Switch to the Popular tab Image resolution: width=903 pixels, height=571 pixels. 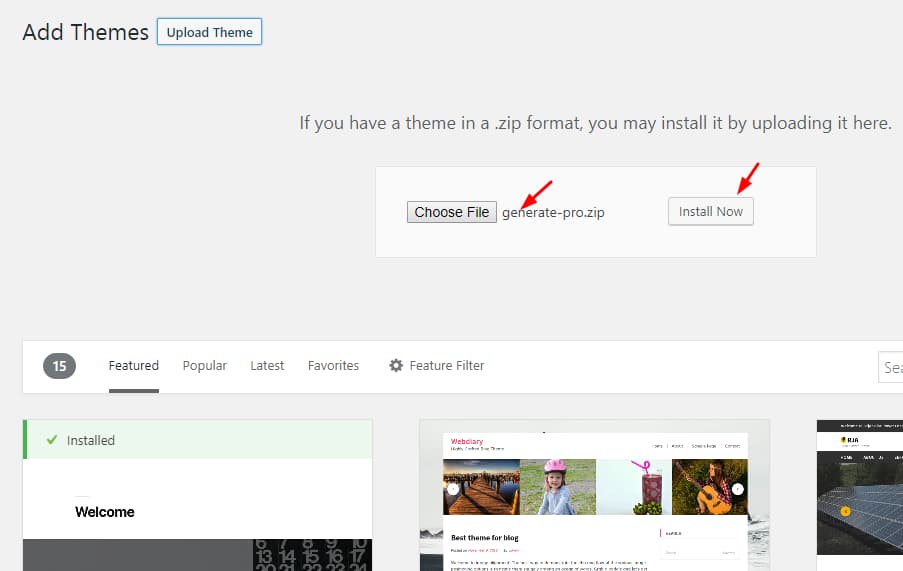tap(204, 366)
